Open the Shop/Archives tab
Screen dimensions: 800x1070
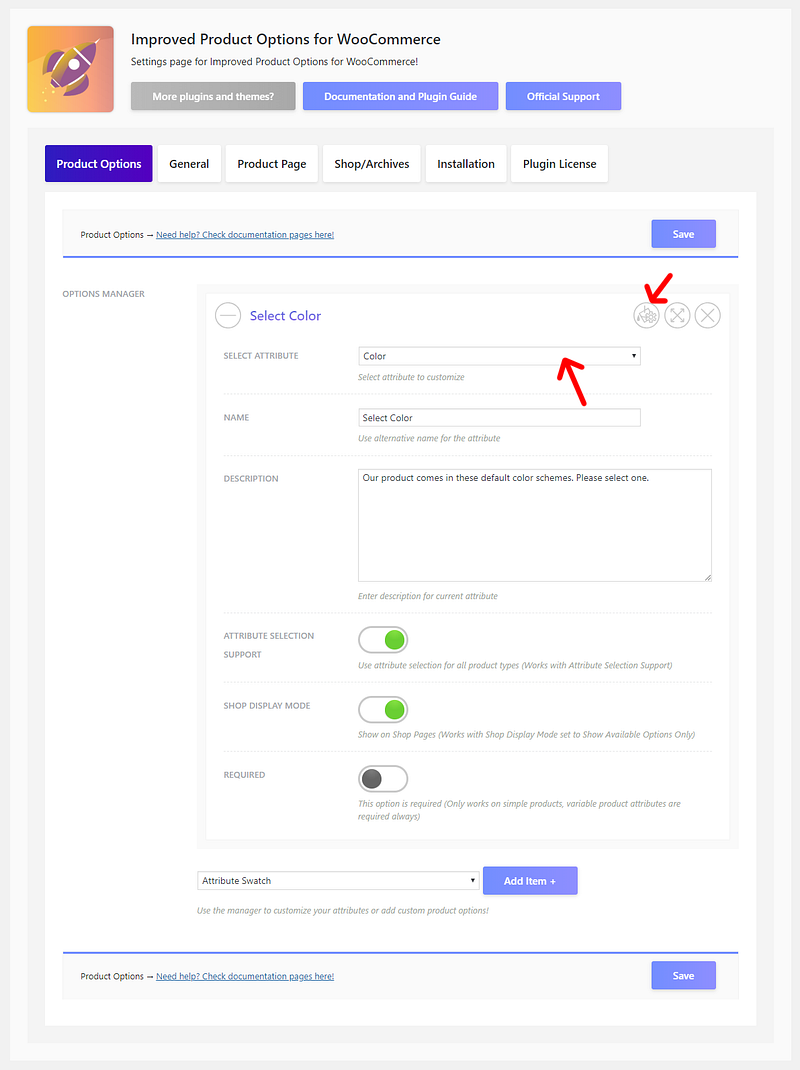click(x=372, y=164)
